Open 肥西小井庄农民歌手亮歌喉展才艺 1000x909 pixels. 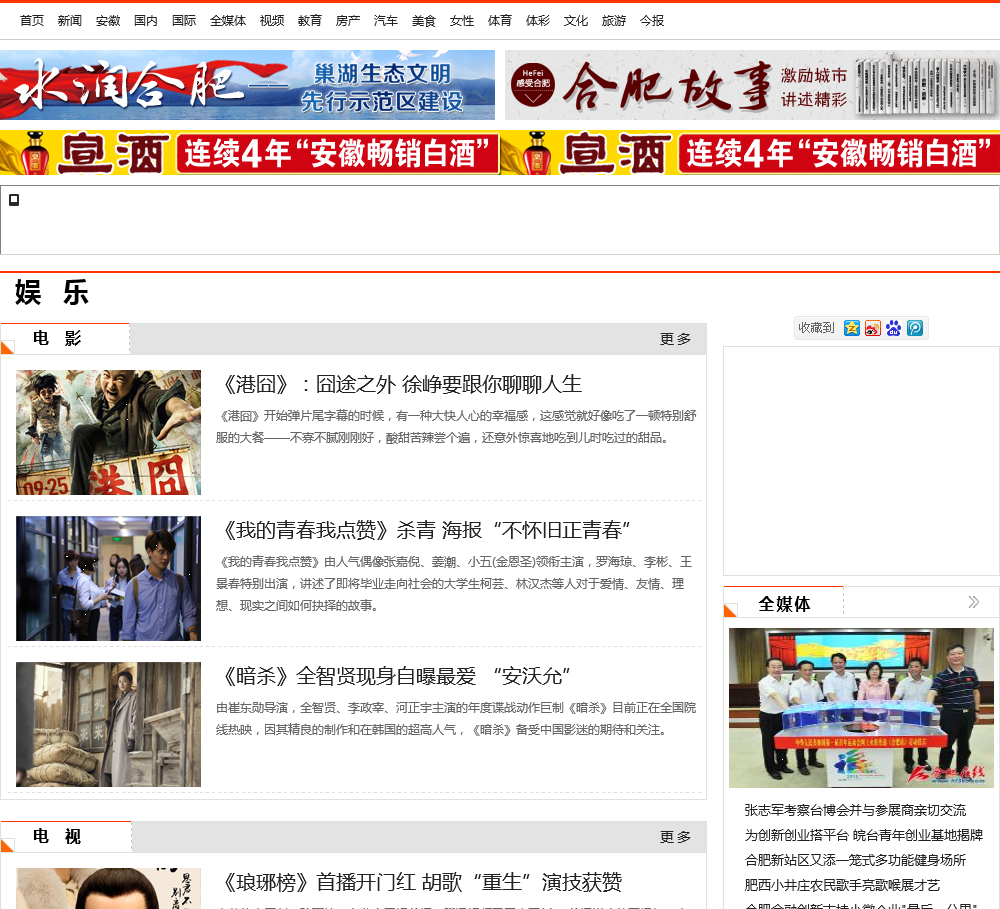click(842, 885)
